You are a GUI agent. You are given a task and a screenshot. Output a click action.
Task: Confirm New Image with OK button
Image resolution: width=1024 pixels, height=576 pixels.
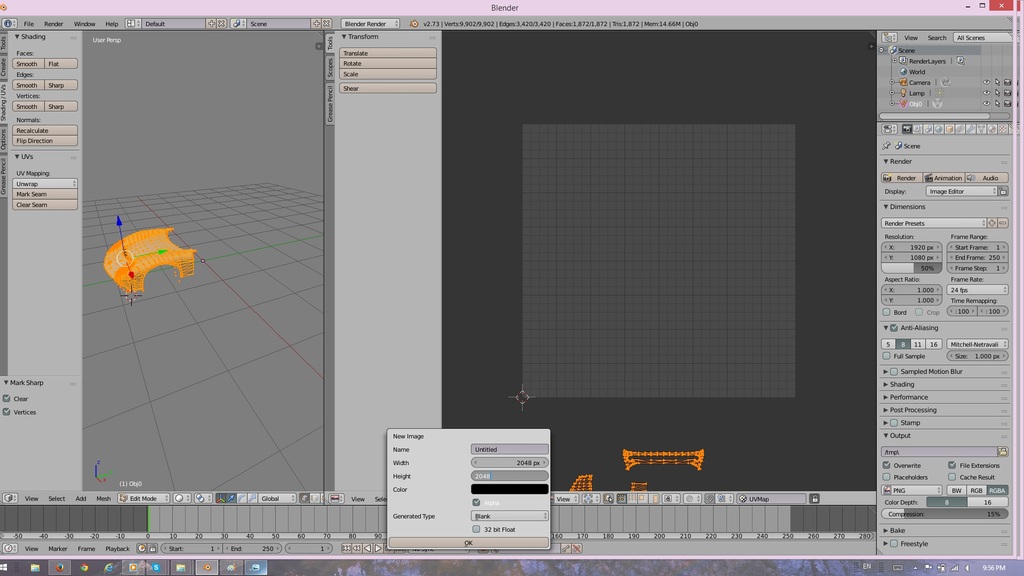click(x=468, y=543)
